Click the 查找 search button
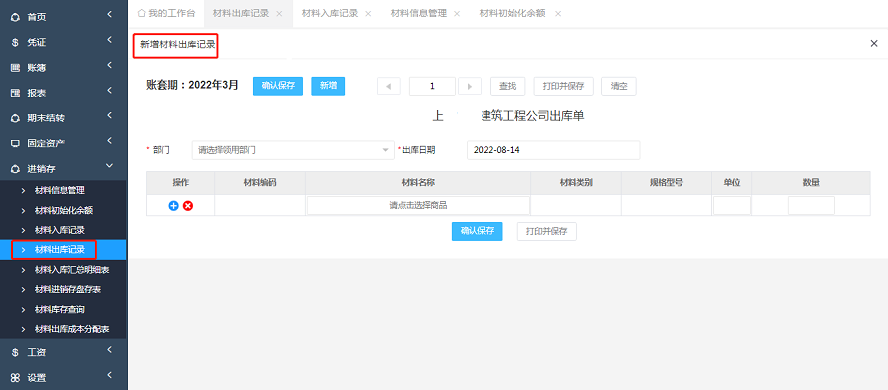This screenshot has height=390, width=888. point(507,86)
